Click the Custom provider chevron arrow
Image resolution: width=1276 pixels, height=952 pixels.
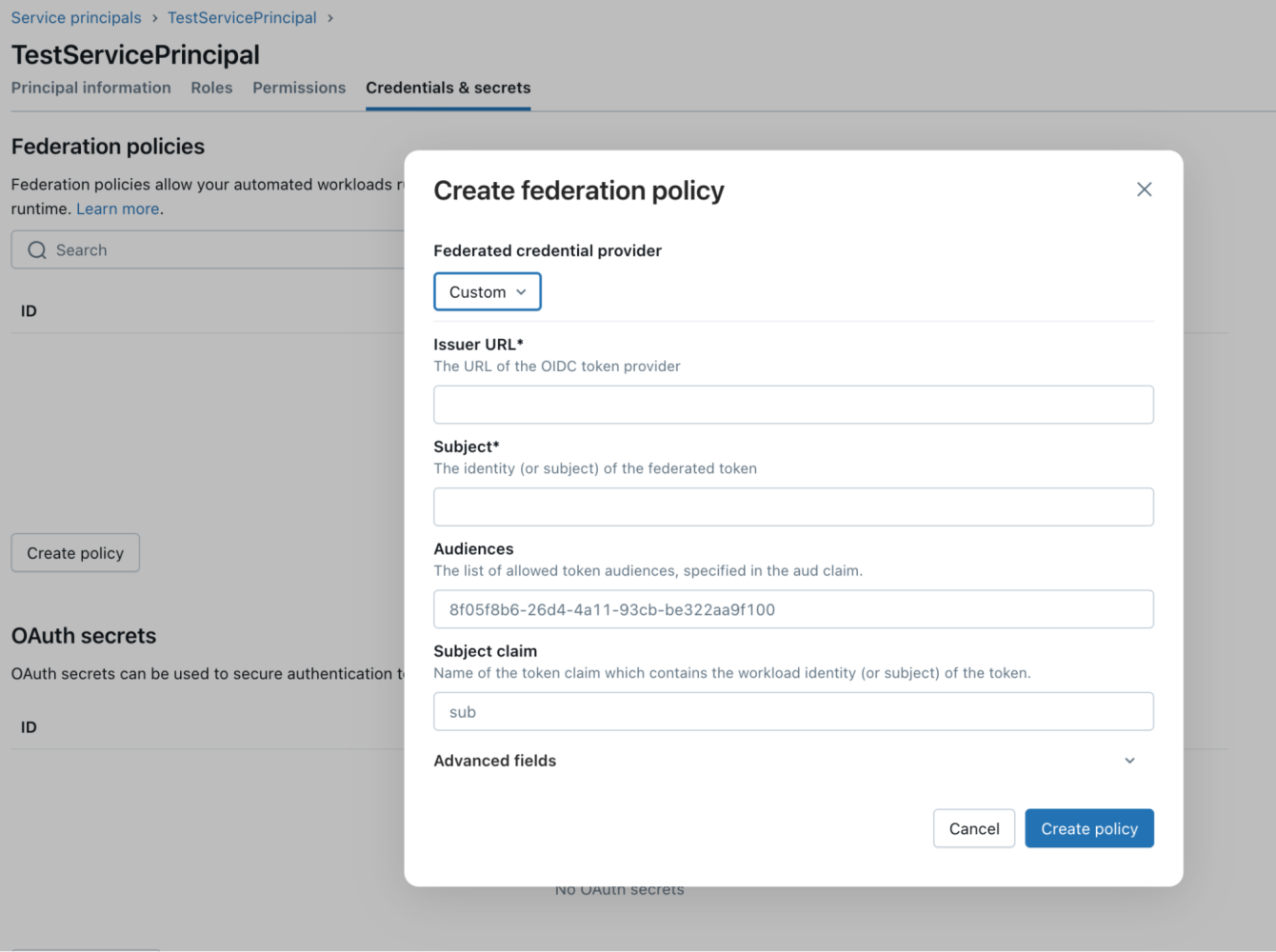(x=521, y=291)
